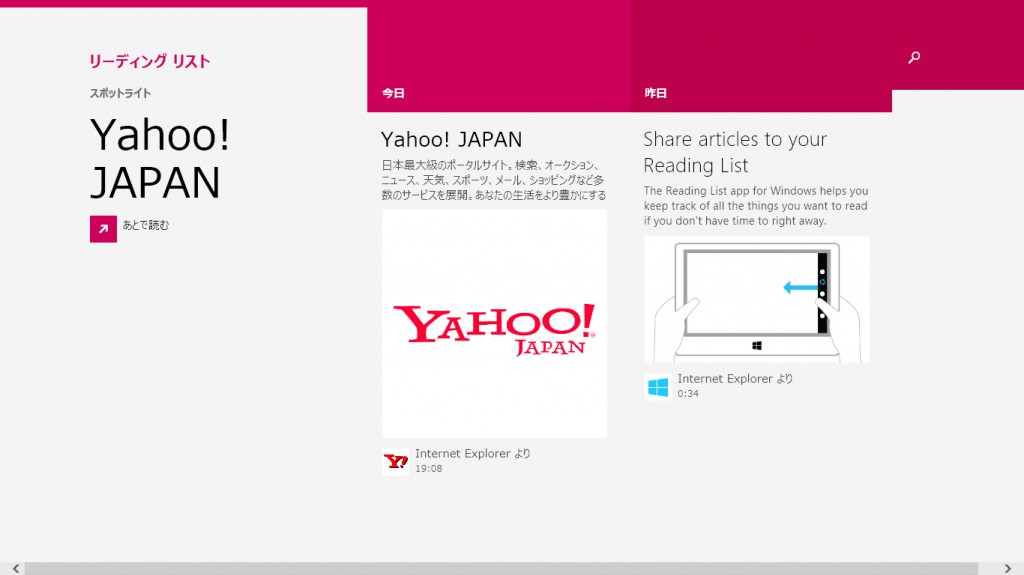Image resolution: width=1024 pixels, height=575 pixels.
Task: Click the あとで読む label
Action: (146, 225)
